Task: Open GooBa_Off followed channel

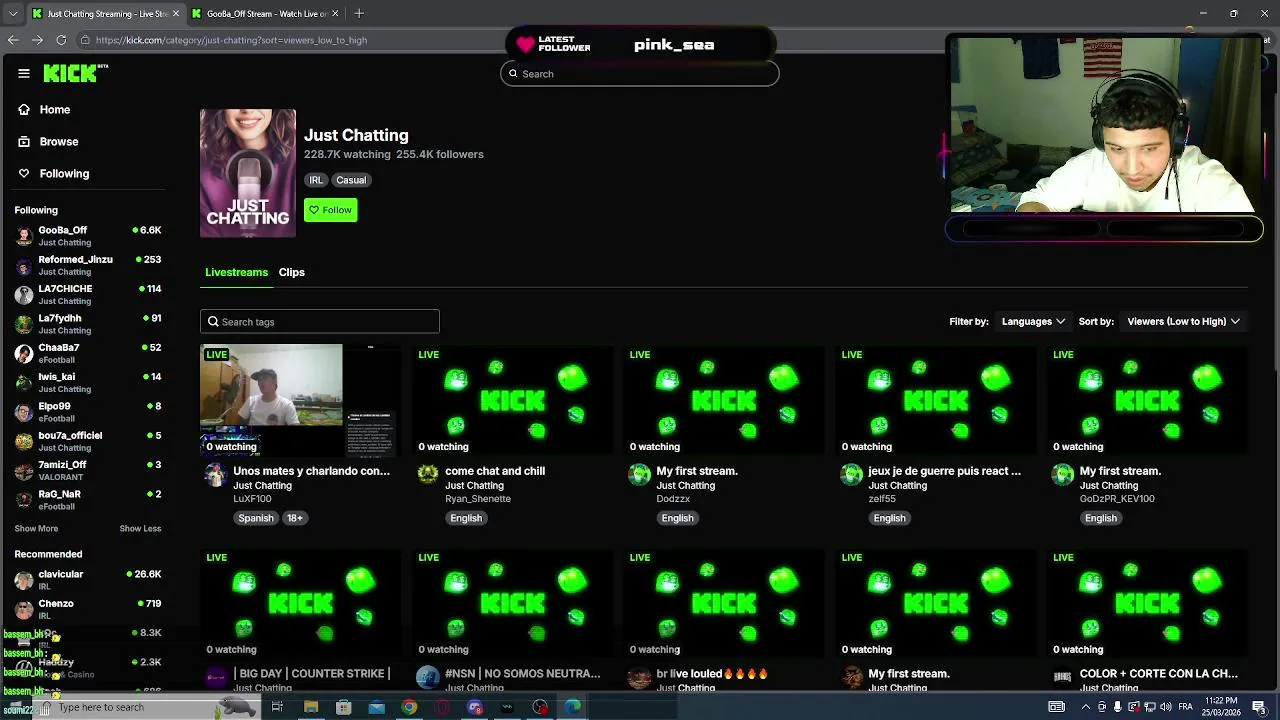Action: (88, 236)
